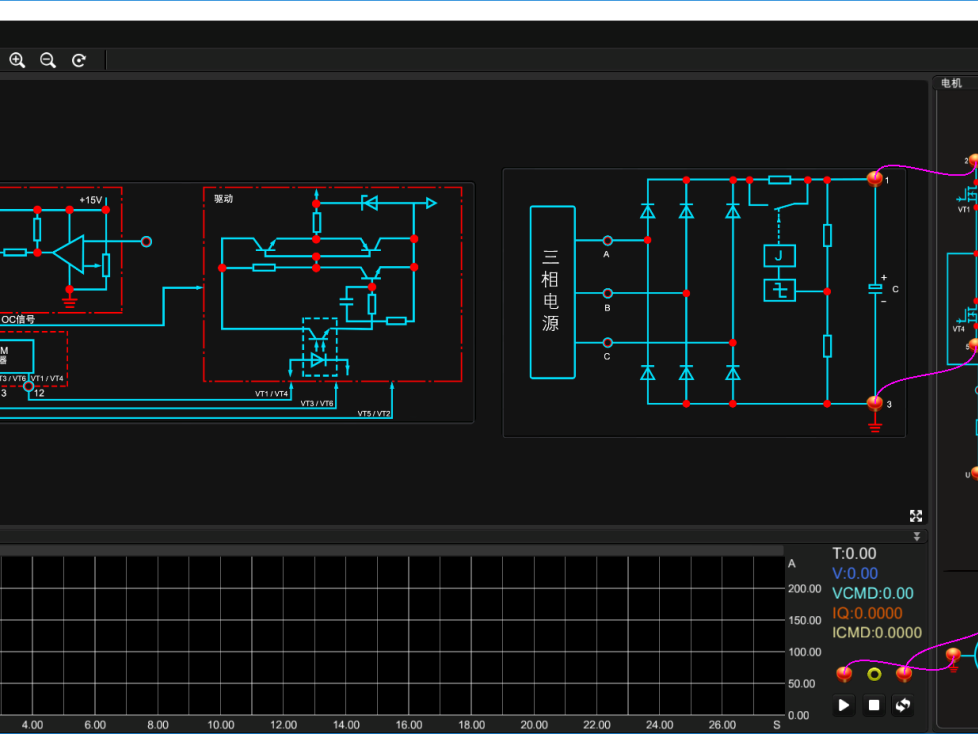Click the capacitor C symbol
The width and height of the screenshot is (978, 734).
coord(876,288)
